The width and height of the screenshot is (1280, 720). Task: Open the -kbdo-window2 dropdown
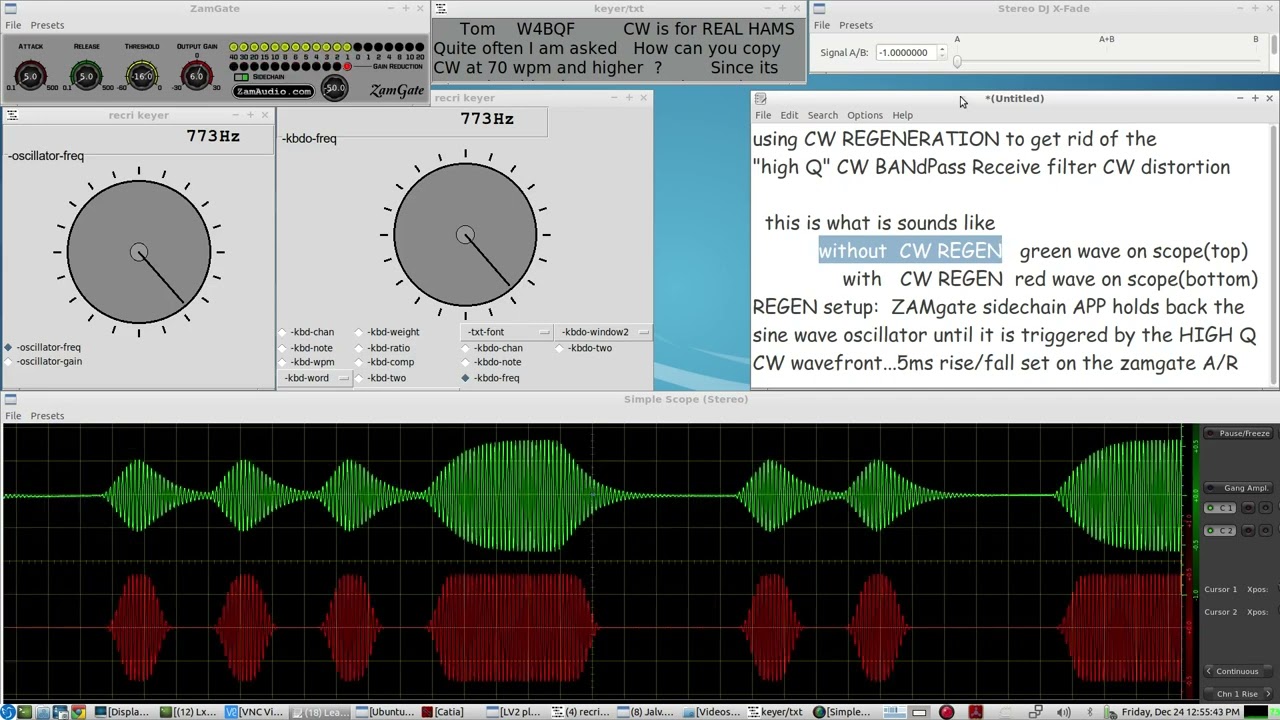point(604,332)
